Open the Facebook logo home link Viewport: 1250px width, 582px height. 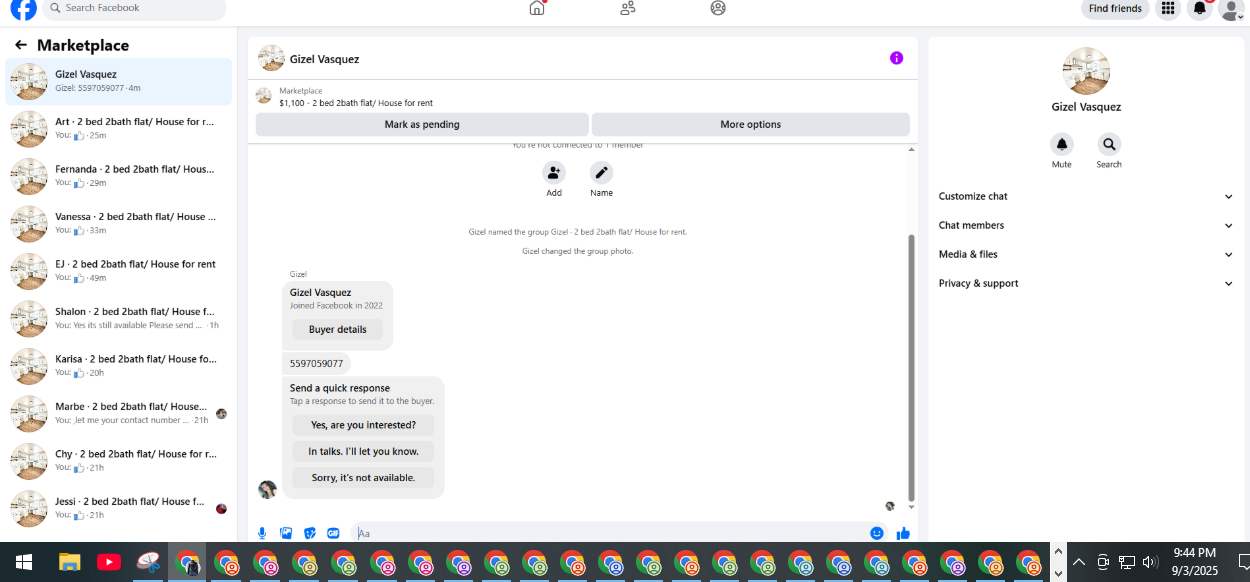(23, 8)
